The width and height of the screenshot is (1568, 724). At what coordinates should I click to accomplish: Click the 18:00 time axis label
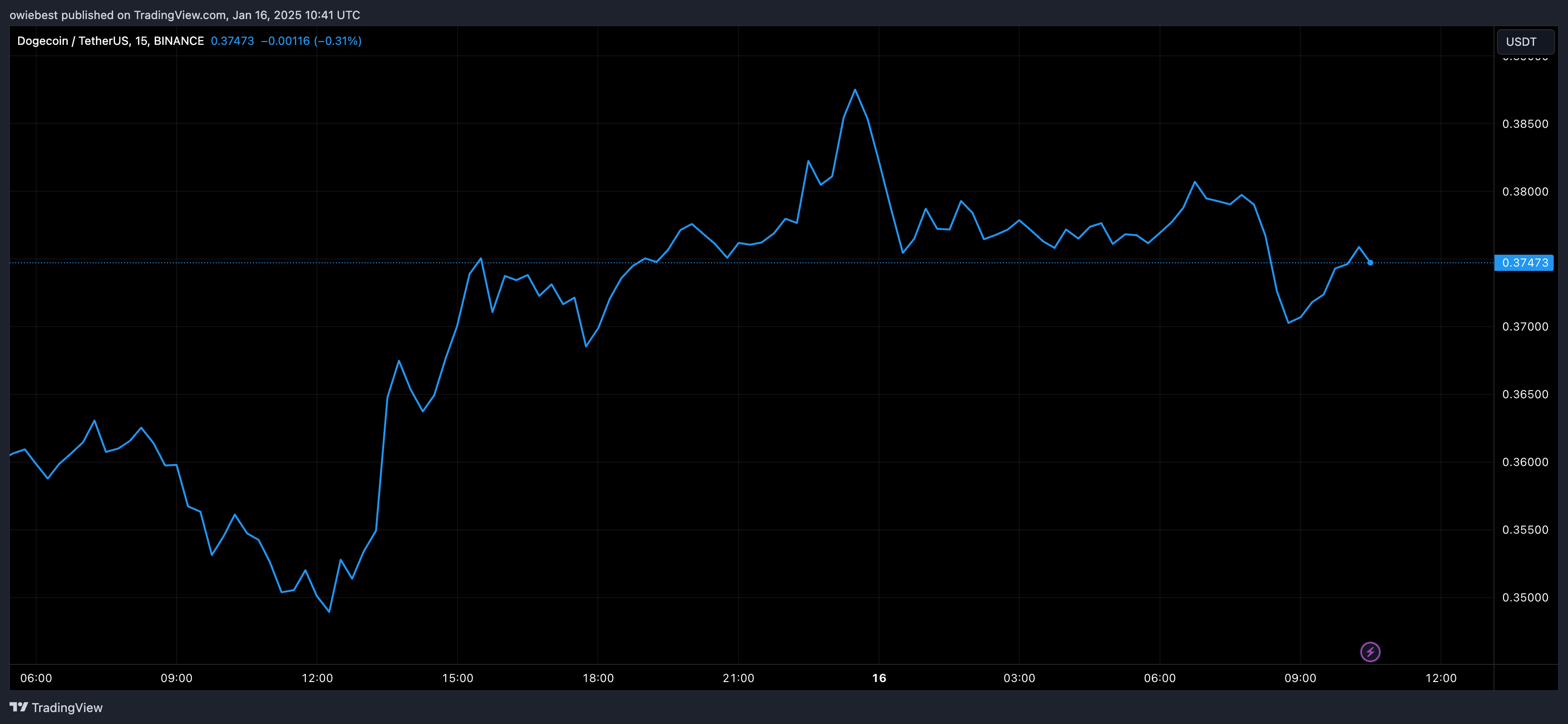point(598,678)
